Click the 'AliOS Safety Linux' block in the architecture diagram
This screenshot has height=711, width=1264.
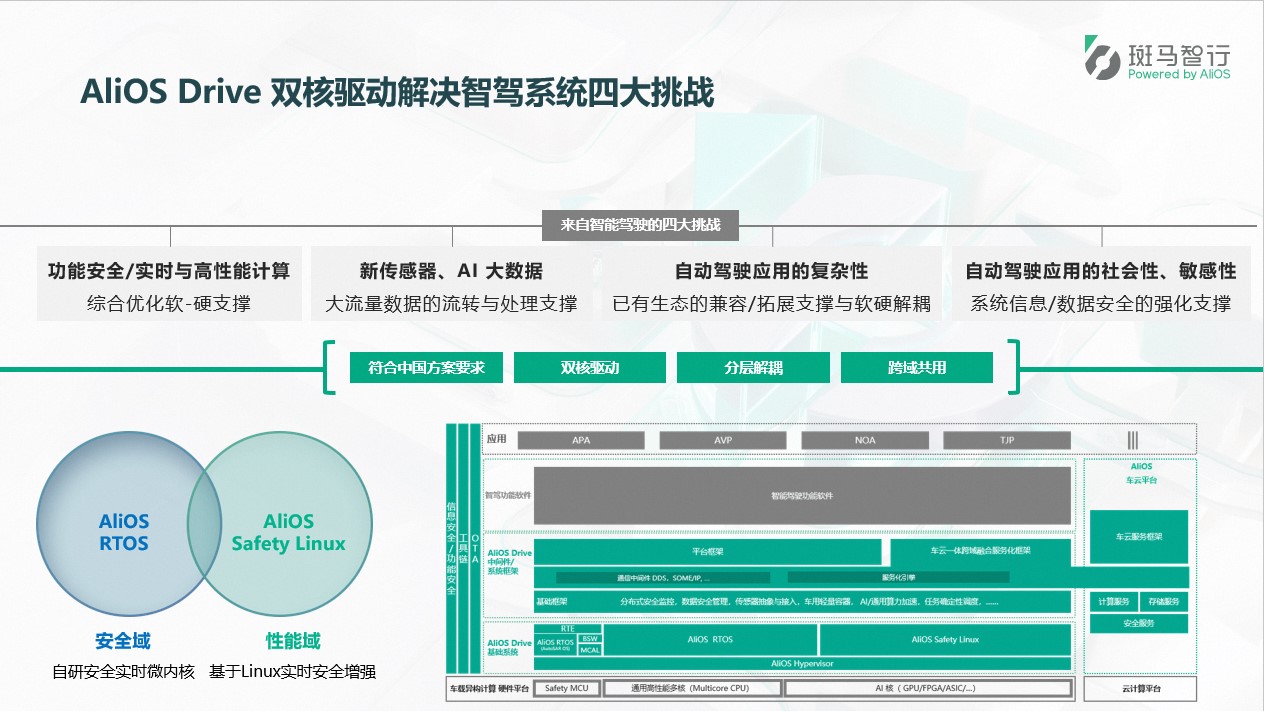coord(945,639)
